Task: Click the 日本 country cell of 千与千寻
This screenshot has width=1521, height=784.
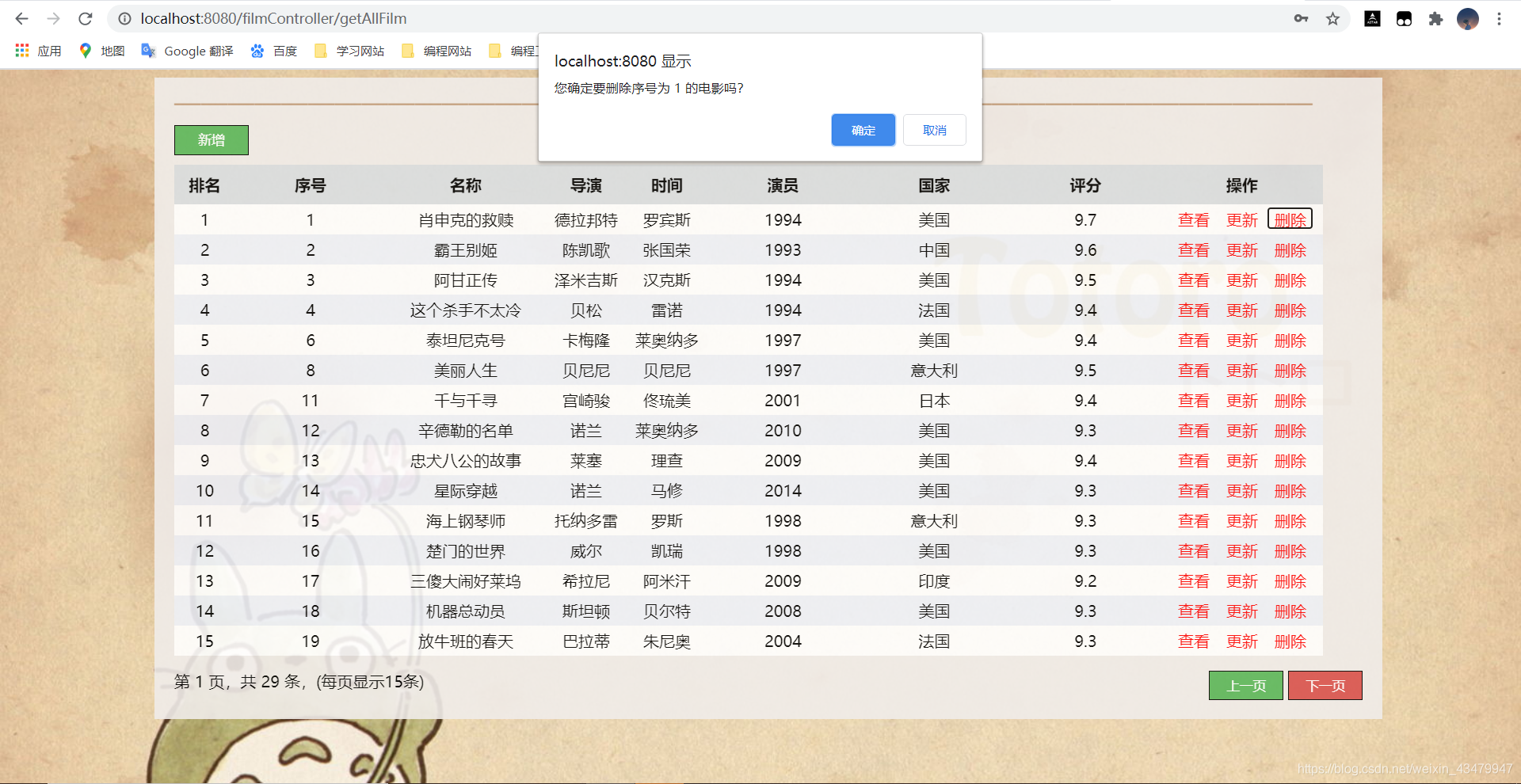Action: [934, 401]
